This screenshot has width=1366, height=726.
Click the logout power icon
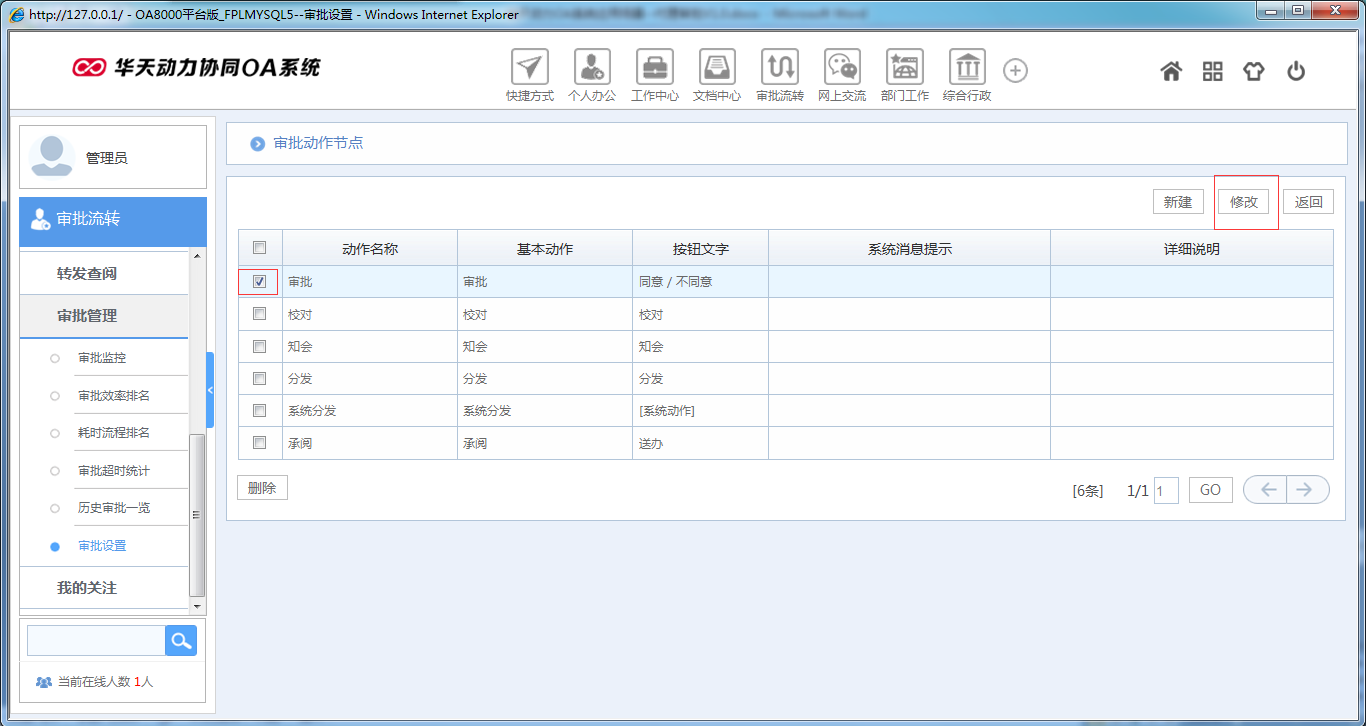point(1295,71)
